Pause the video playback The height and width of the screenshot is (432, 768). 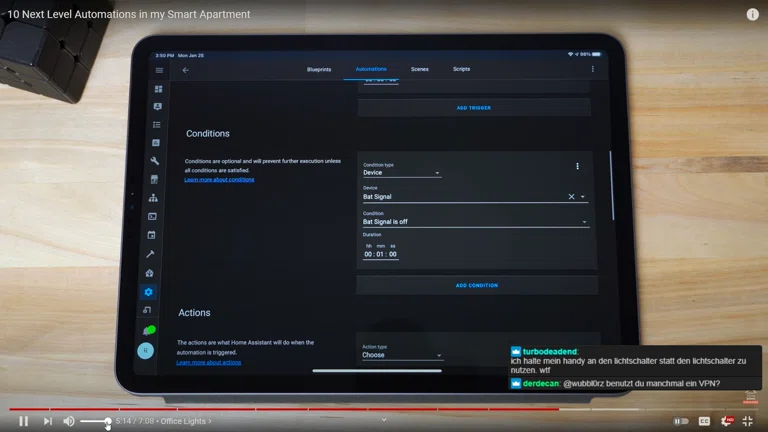pyautogui.click(x=24, y=421)
